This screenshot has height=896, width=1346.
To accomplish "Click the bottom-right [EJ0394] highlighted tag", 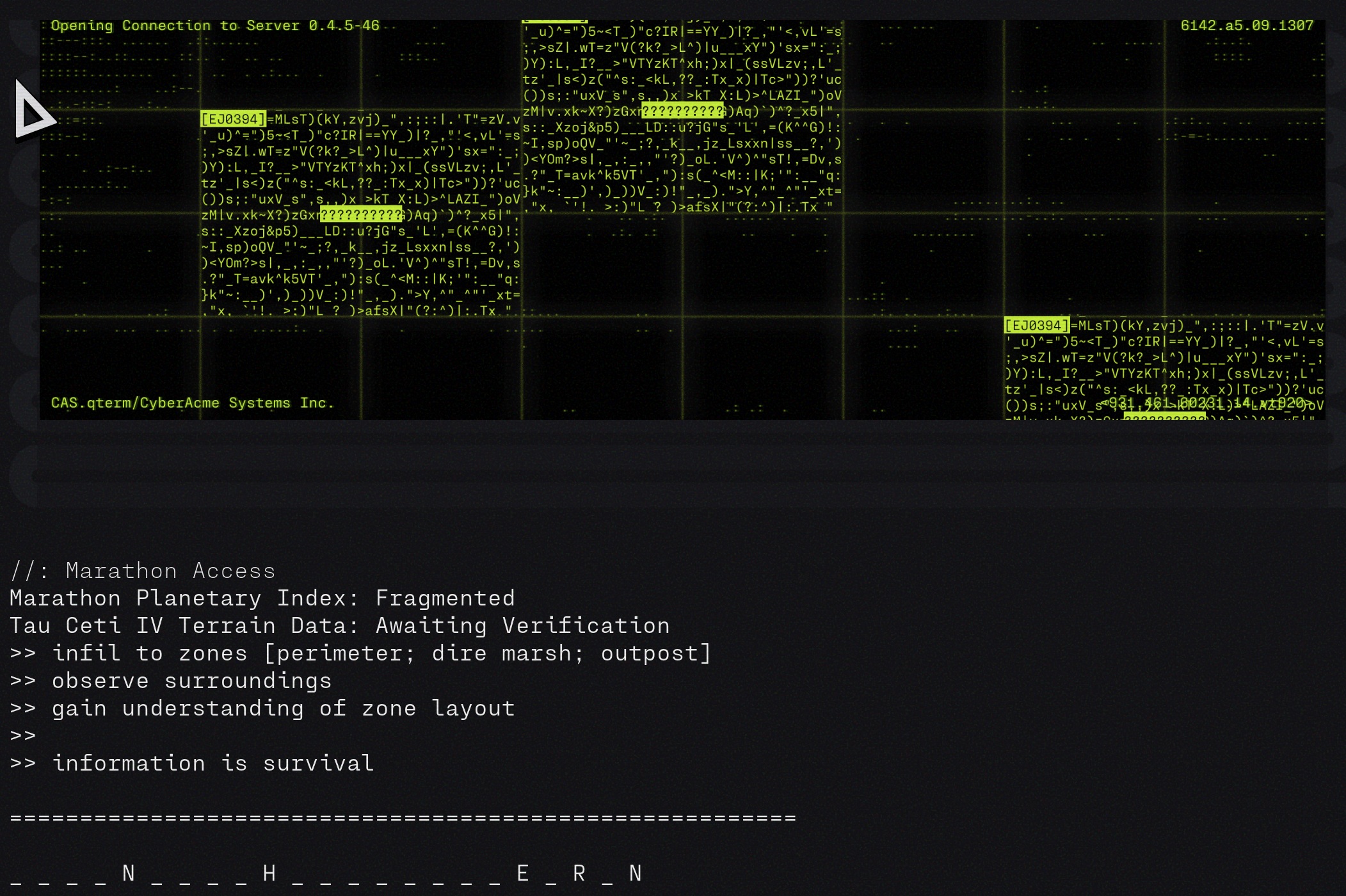I will coord(1036,325).
